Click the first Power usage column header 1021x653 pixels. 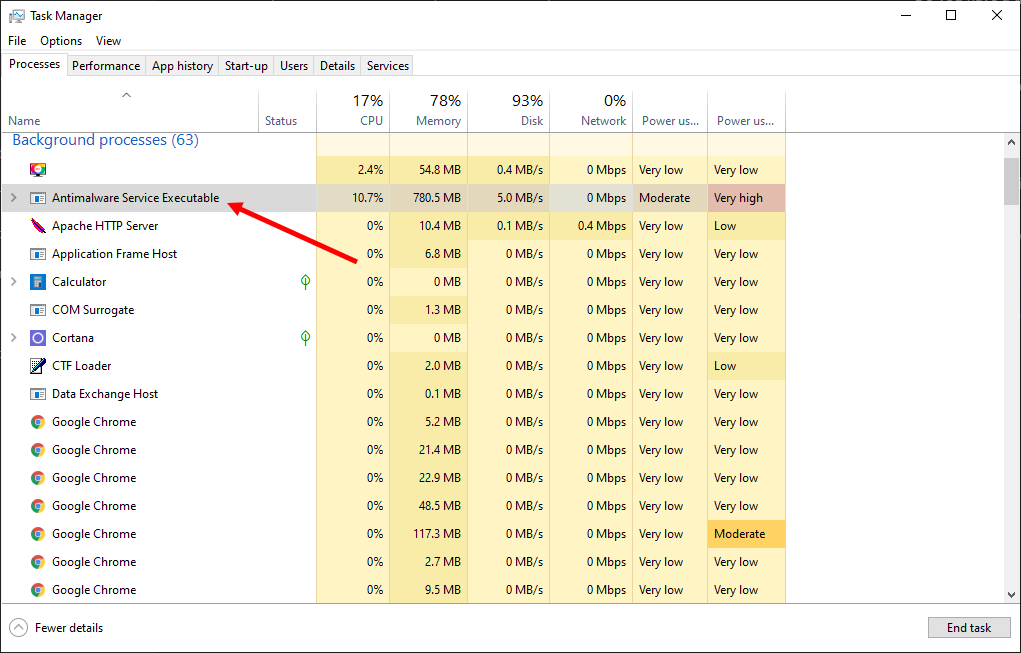point(670,111)
